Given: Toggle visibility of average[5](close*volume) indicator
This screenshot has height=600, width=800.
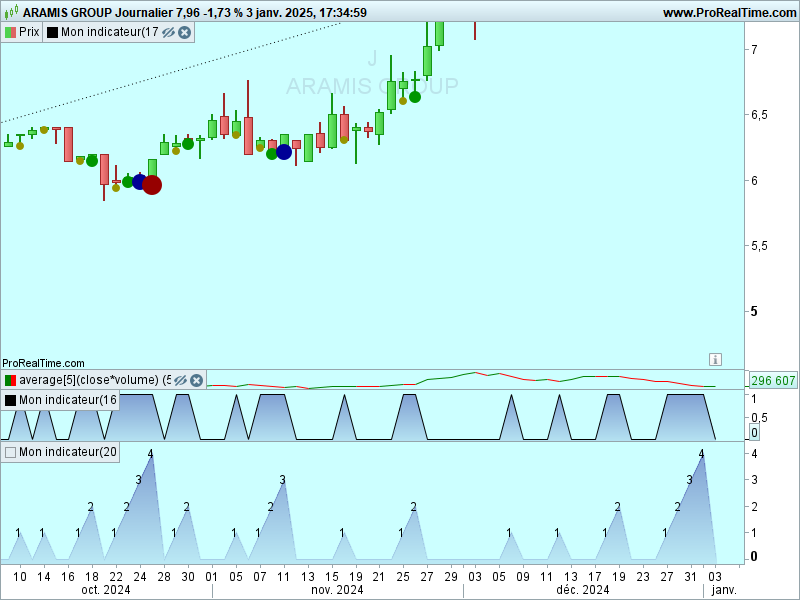Looking at the screenshot, I should click(x=180, y=381).
